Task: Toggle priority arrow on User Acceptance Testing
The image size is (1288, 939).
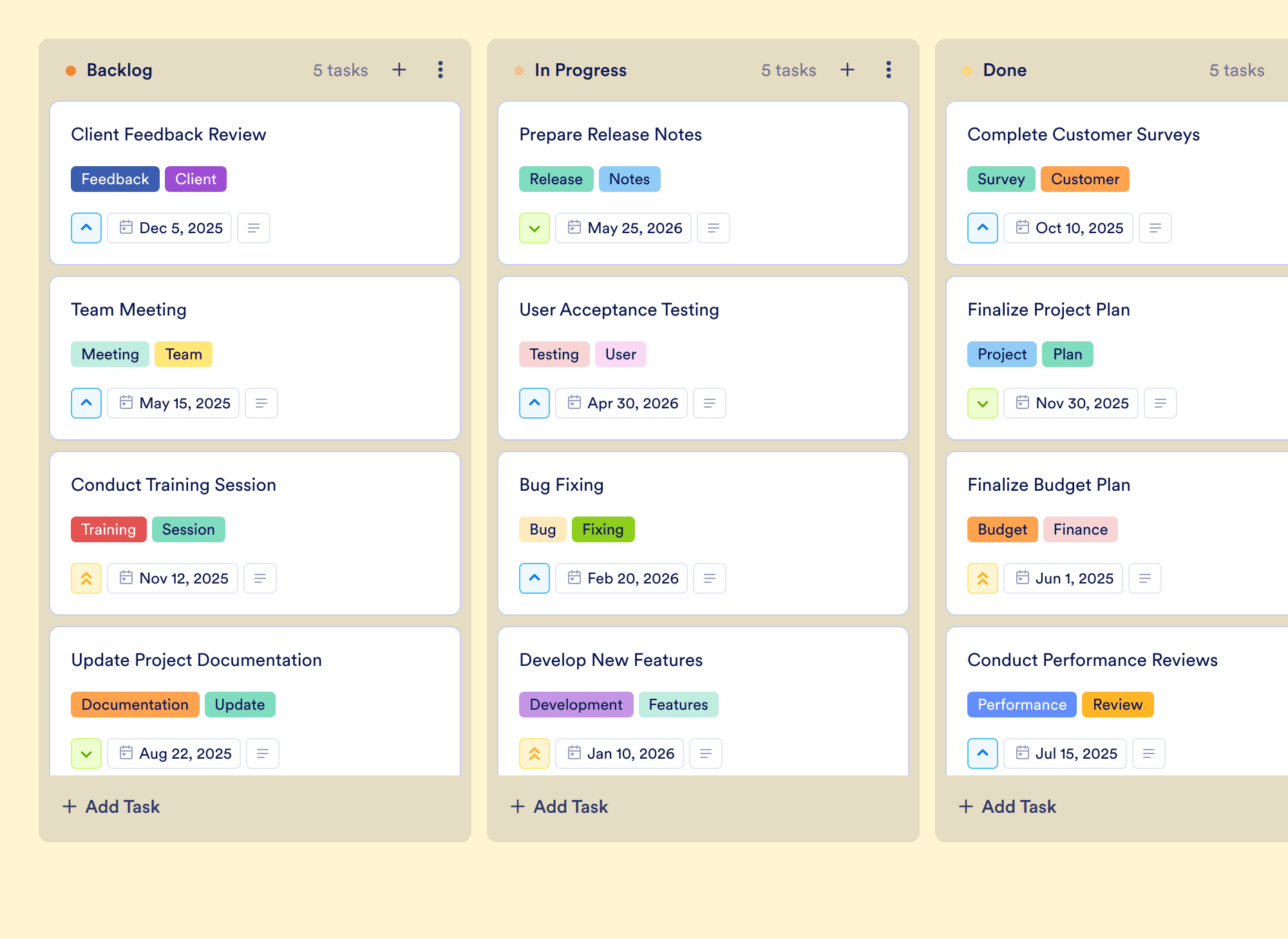Action: click(x=535, y=403)
